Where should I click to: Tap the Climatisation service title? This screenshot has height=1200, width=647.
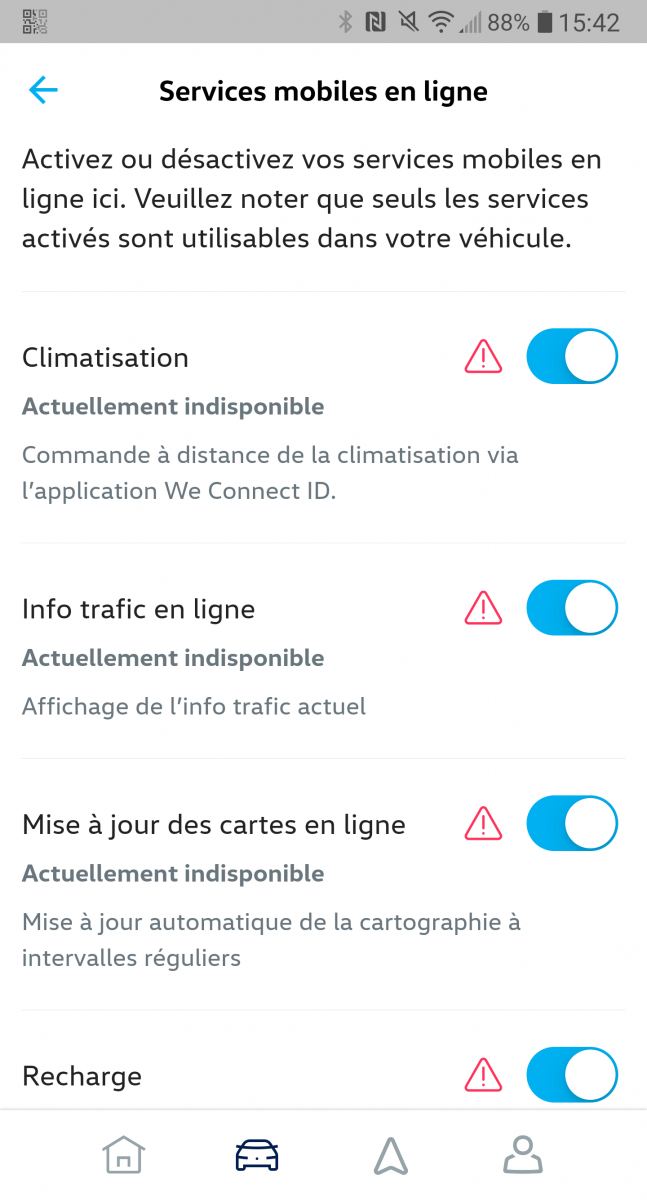click(105, 357)
